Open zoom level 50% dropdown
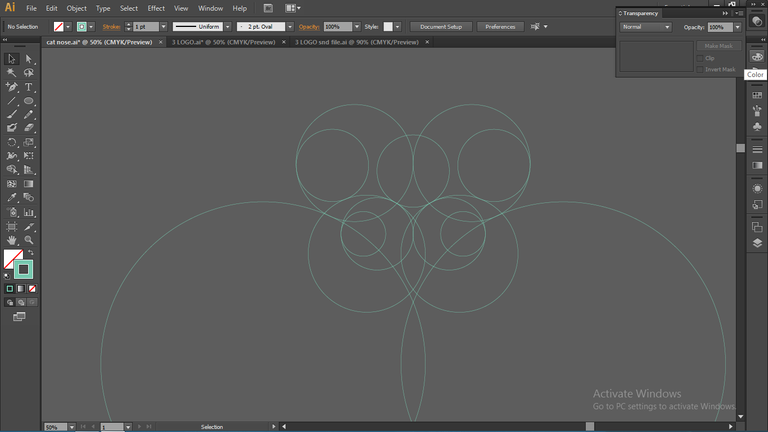768x432 pixels. coord(72,427)
